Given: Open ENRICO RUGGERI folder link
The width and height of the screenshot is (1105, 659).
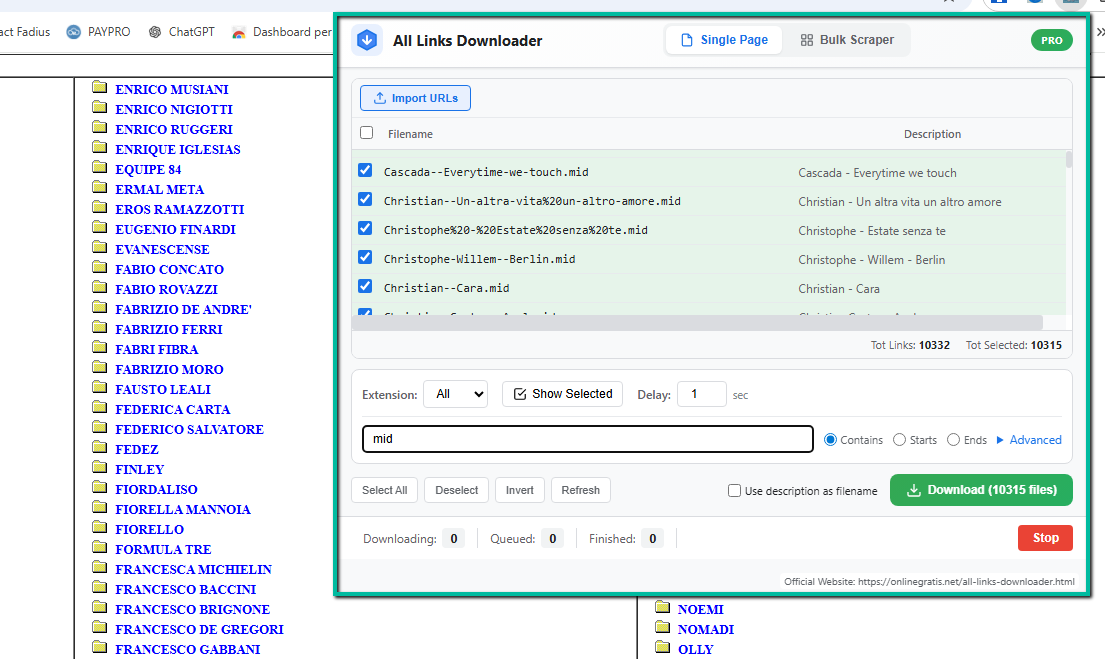Looking at the screenshot, I should click(174, 130).
